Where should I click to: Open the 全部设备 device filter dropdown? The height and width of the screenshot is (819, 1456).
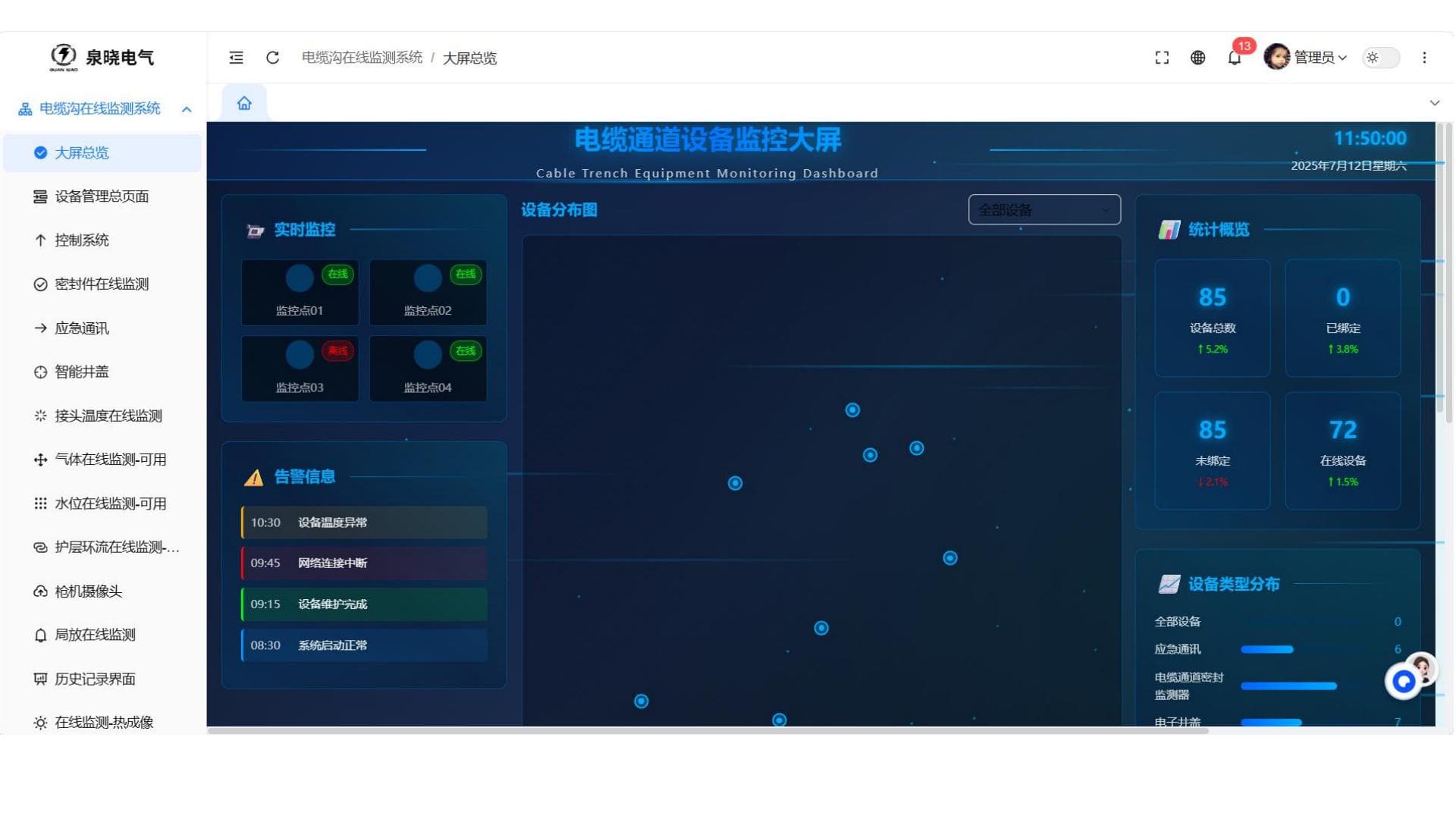pyautogui.click(x=1044, y=210)
